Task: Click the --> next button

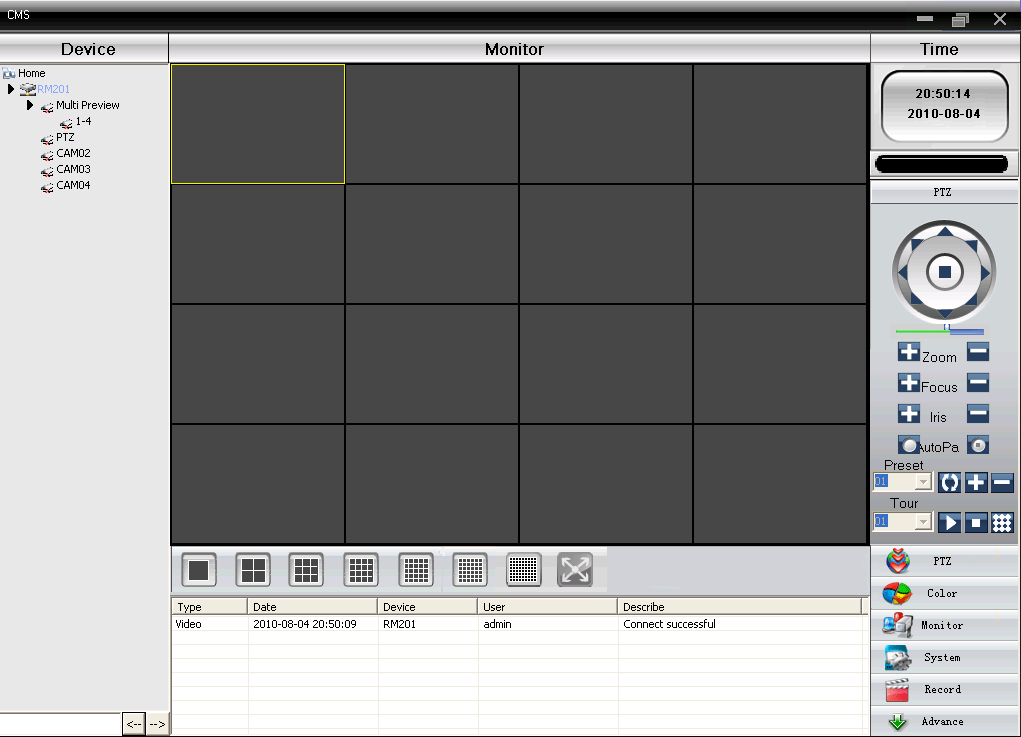Action: [x=157, y=724]
